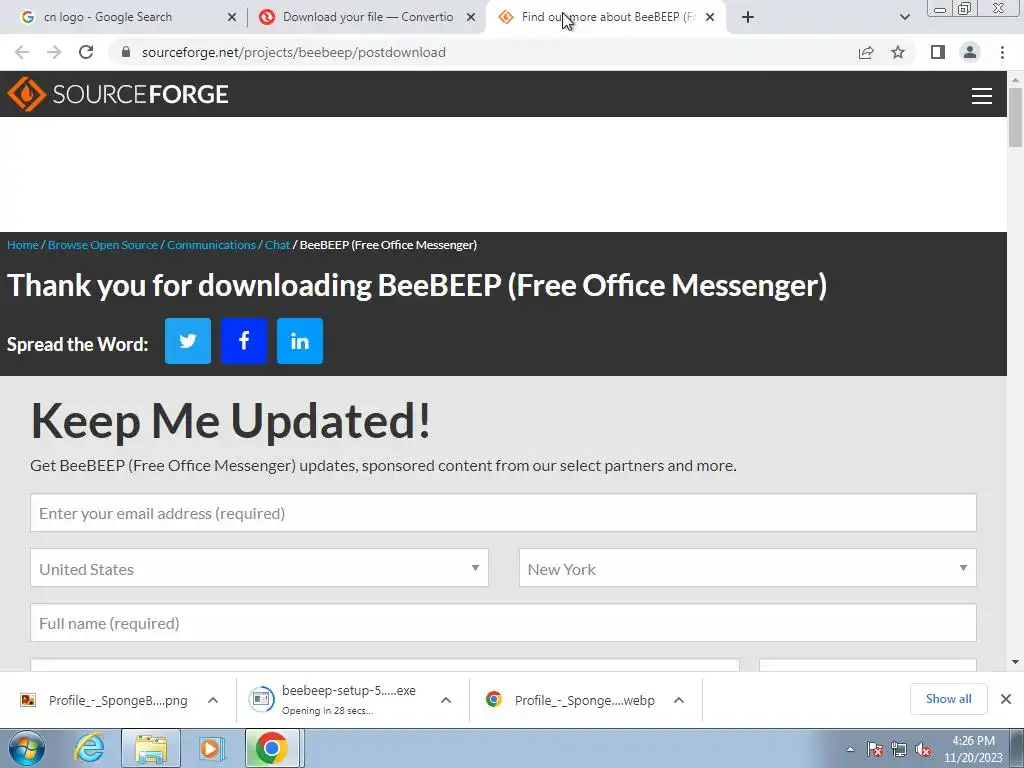Screen dimensions: 1024x768
Task: Open the United States country dropdown
Action: (x=259, y=568)
